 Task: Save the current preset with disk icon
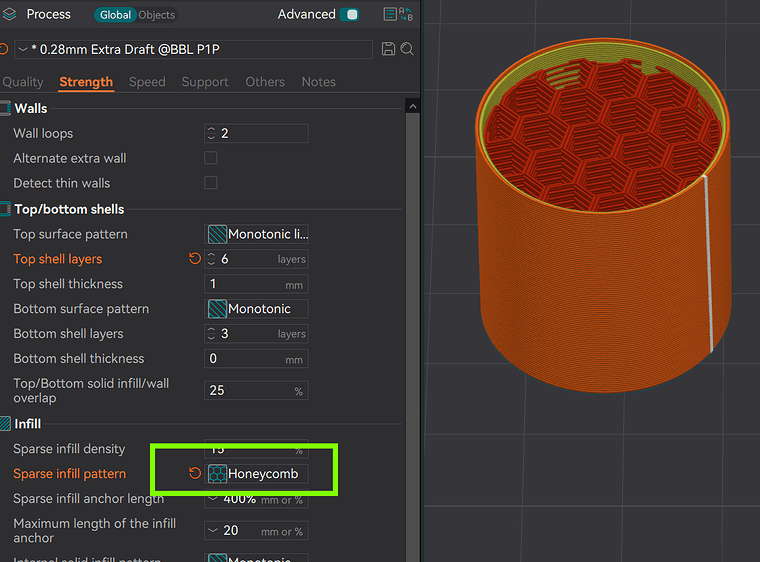(388, 49)
